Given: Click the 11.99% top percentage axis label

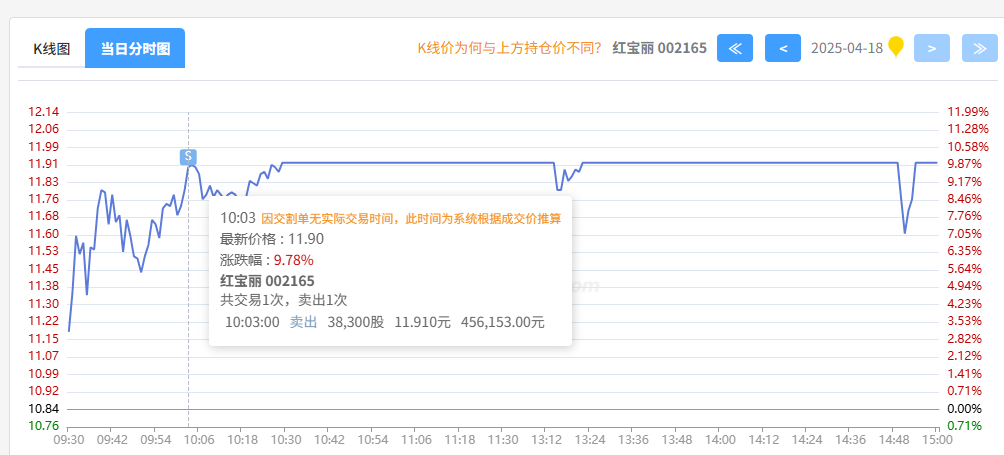Looking at the screenshot, I should 967,111.
